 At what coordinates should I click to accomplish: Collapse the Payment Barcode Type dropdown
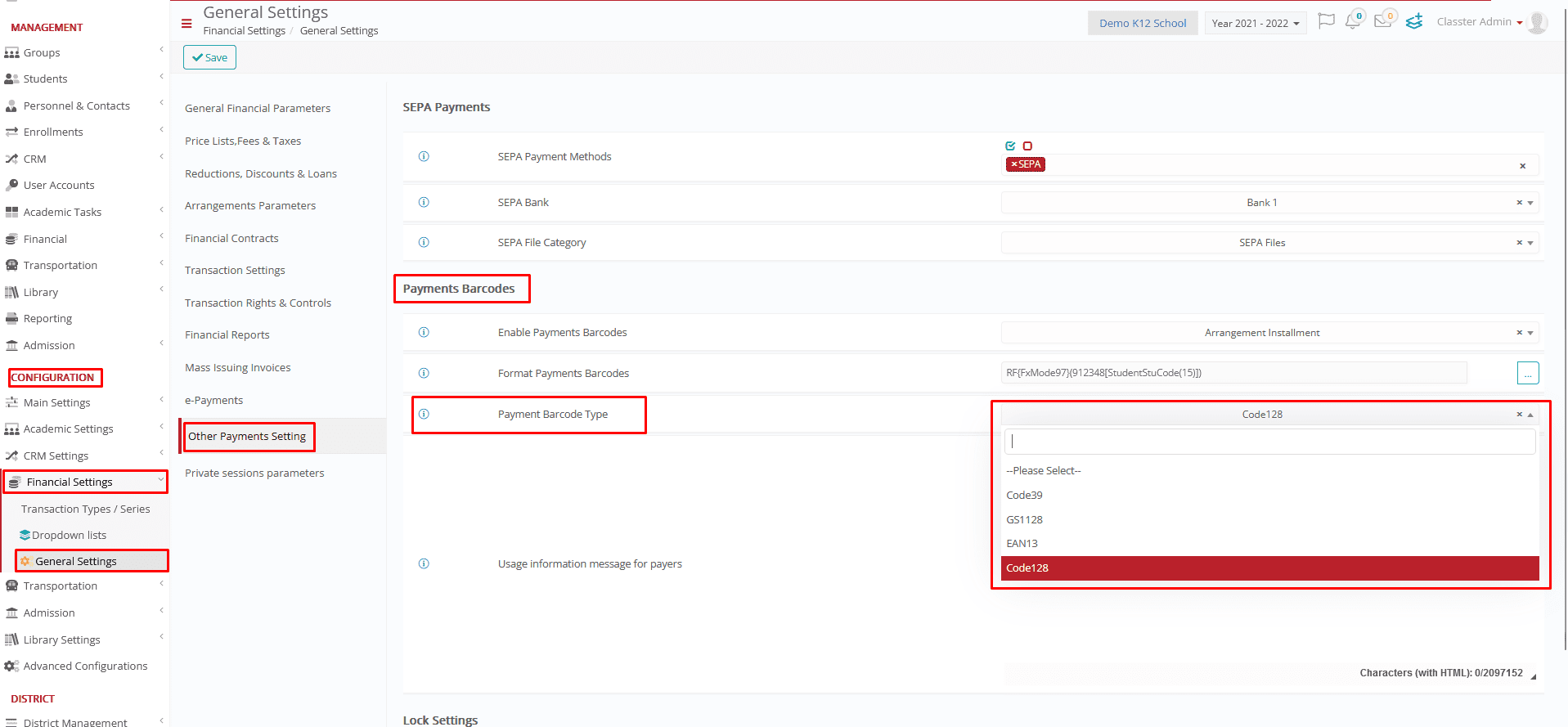pyautogui.click(x=1530, y=415)
